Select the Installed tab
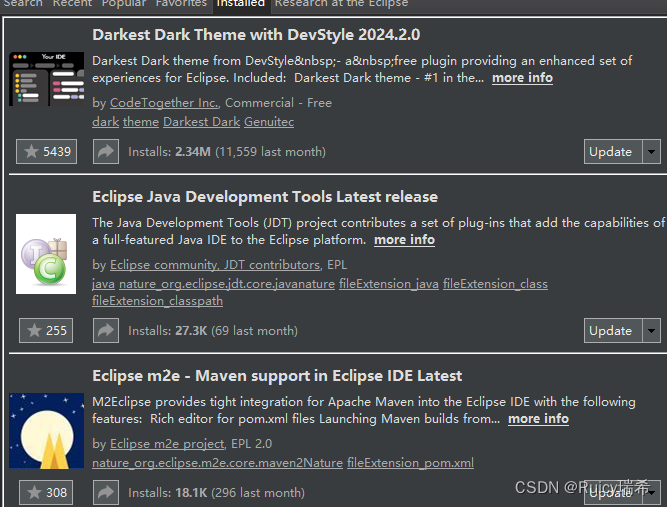Screen dimensions: 667x507 241,4
